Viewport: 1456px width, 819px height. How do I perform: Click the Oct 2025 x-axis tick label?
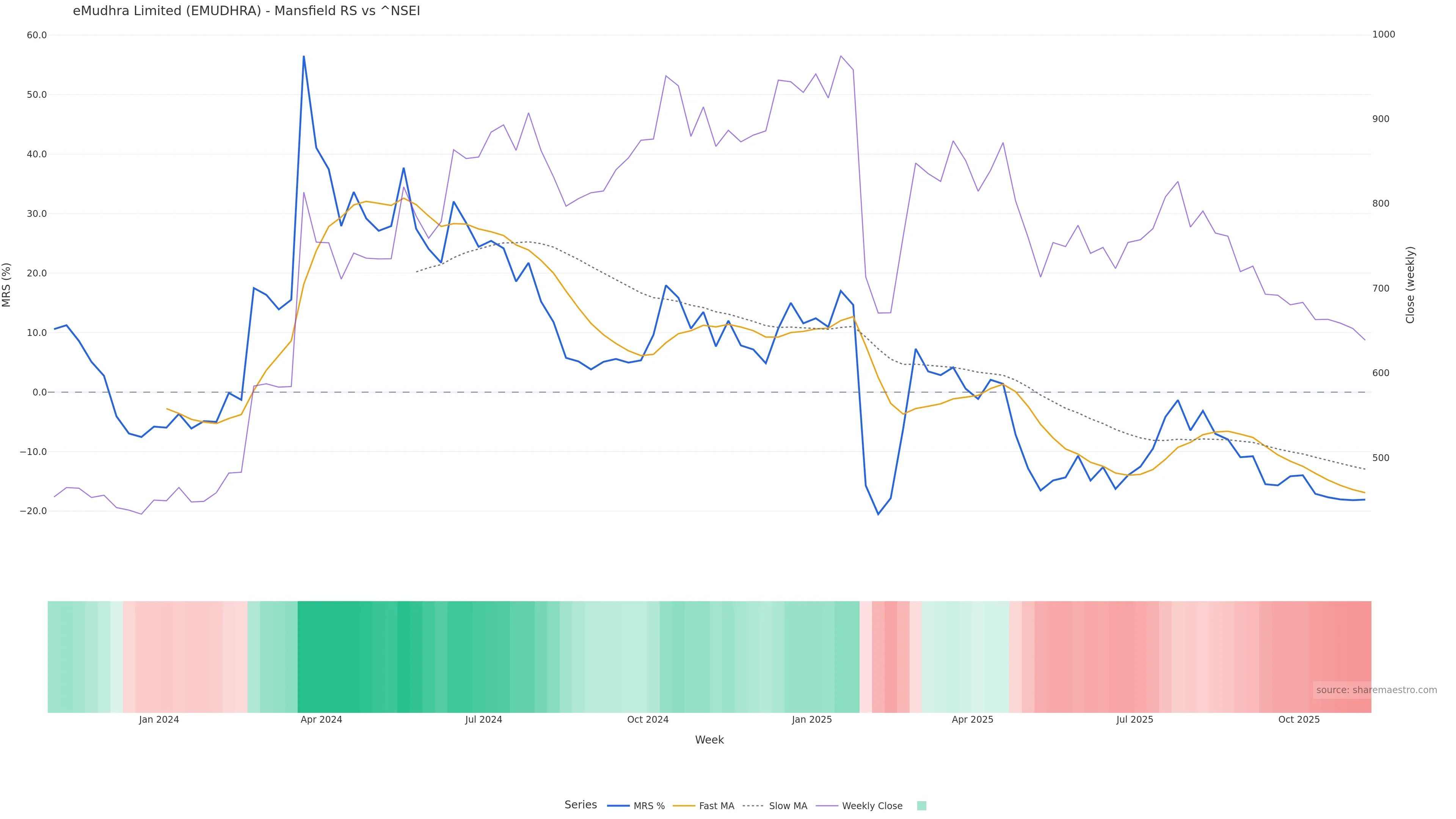click(1299, 720)
